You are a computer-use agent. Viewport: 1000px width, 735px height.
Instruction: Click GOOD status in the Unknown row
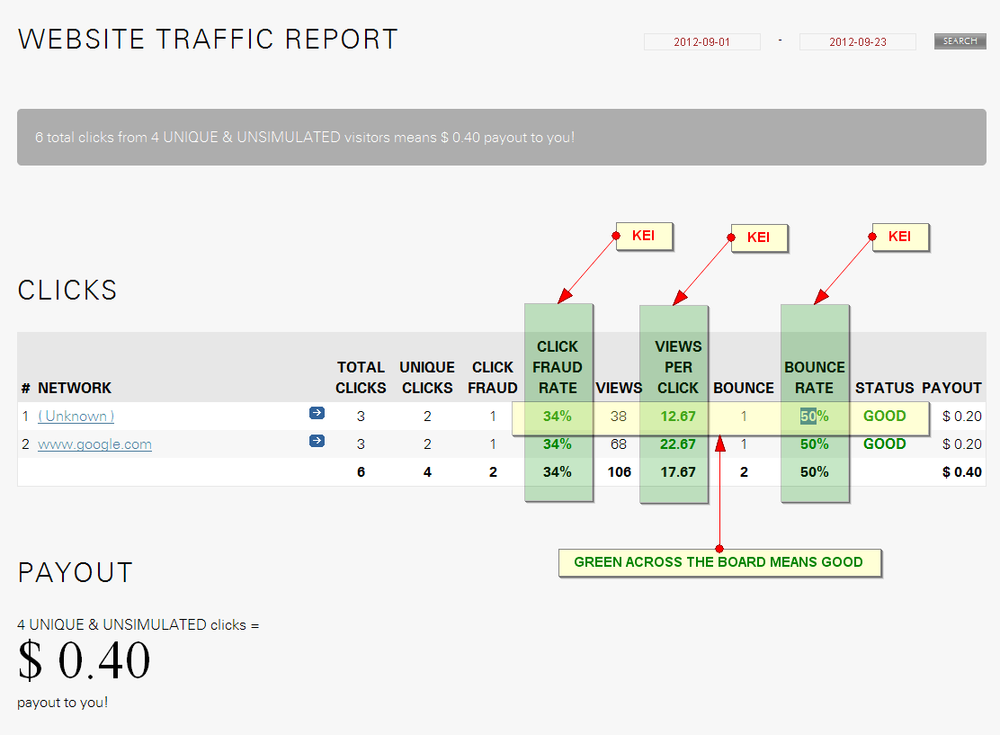[884, 416]
